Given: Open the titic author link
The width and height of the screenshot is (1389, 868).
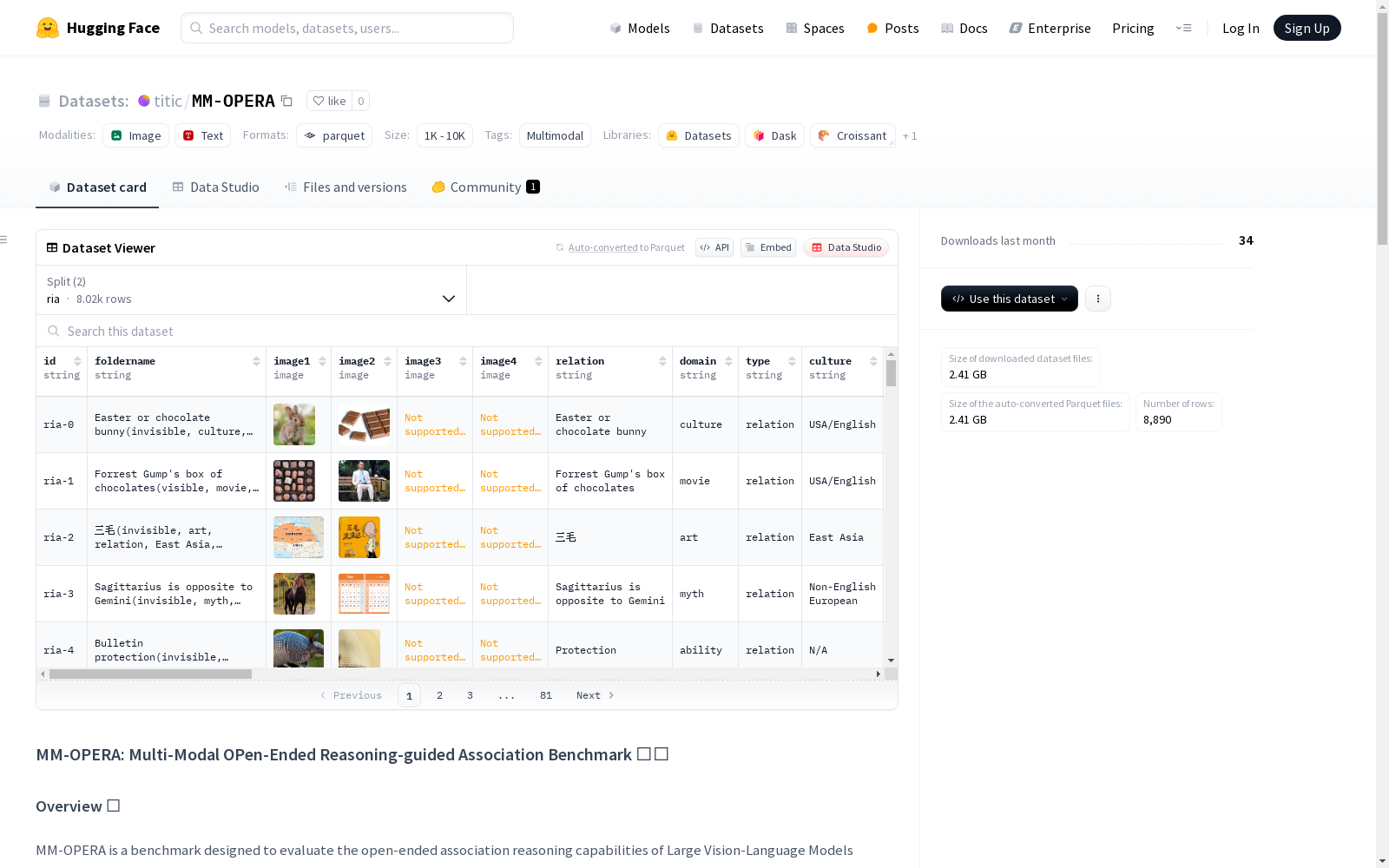Looking at the screenshot, I should (168, 101).
